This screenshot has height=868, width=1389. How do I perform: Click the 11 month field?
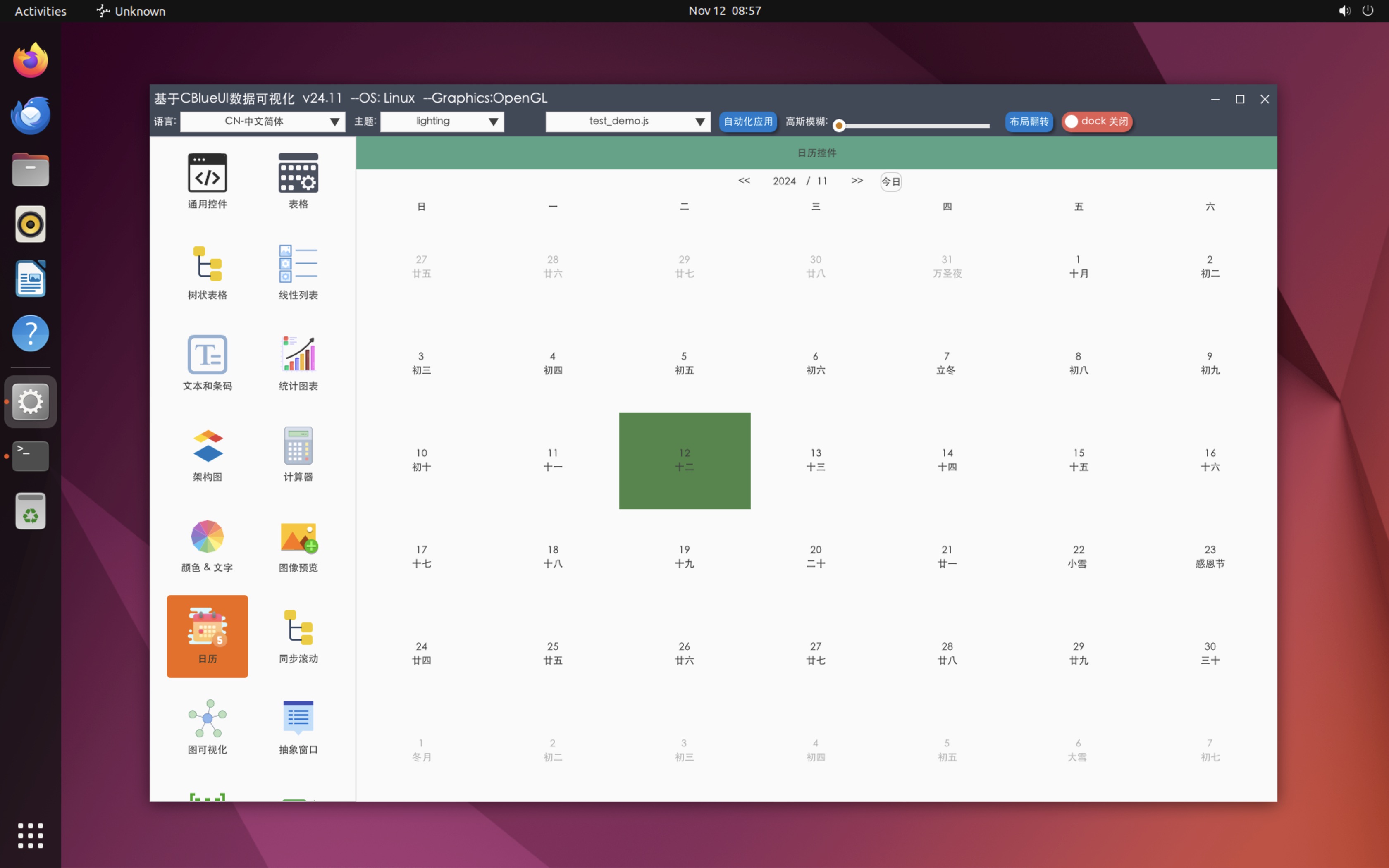[x=823, y=181]
